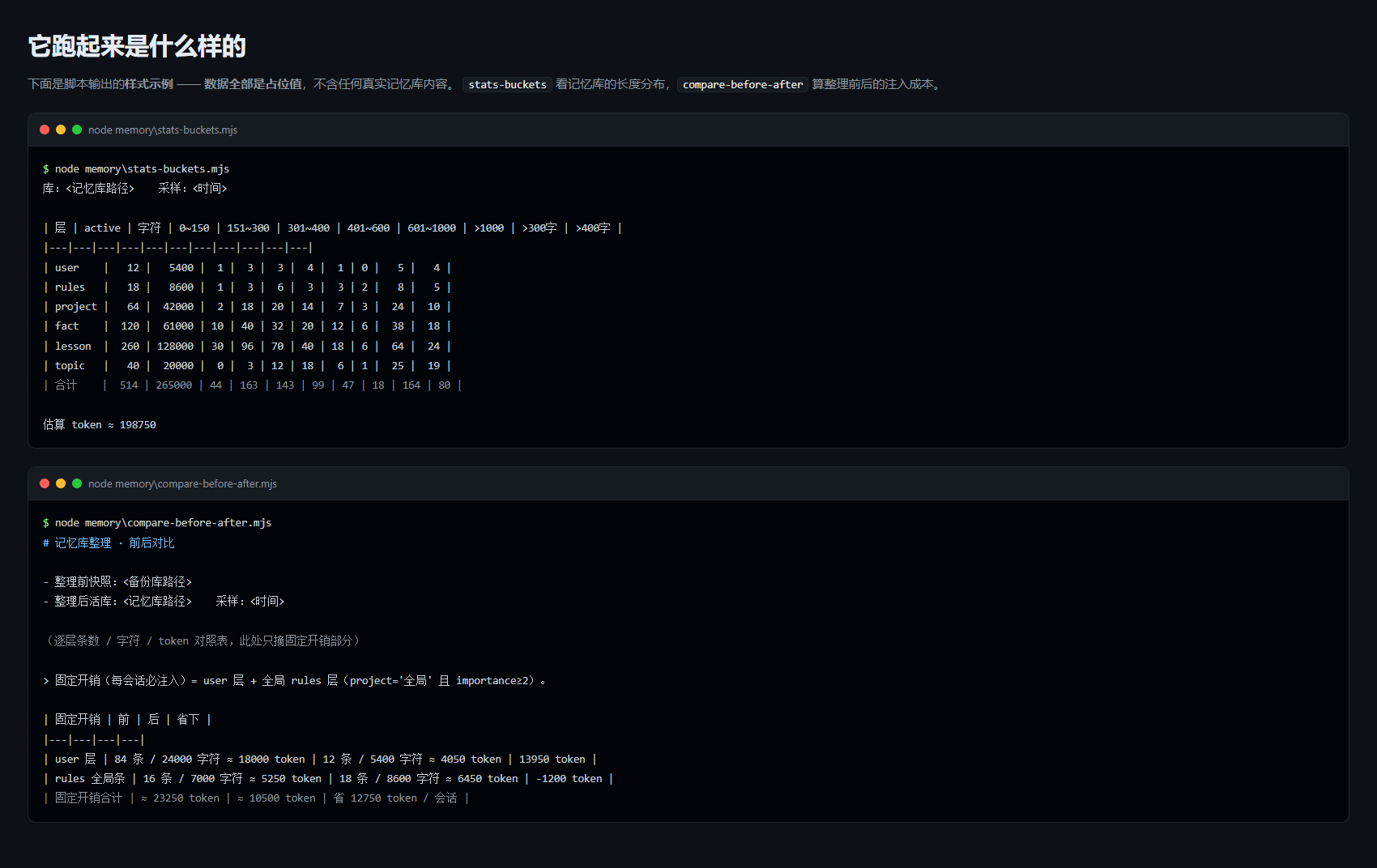
Task: Click the green dot of the compare-before-after terminal
Action: tap(77, 483)
